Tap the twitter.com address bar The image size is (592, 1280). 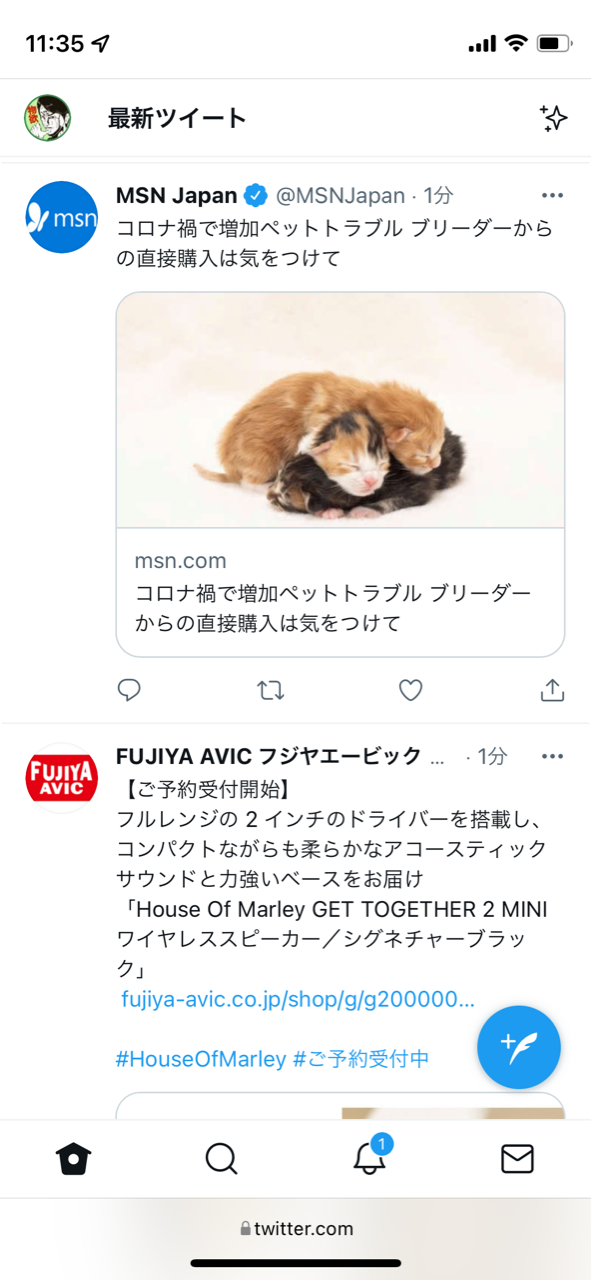click(x=296, y=1229)
